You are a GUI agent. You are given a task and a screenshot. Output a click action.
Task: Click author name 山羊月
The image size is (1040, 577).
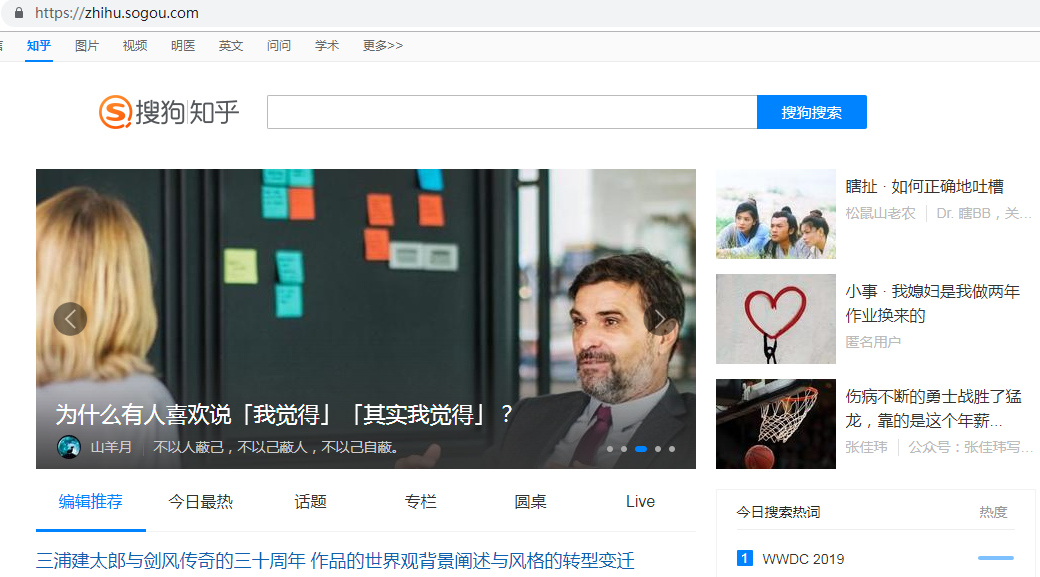click(x=111, y=448)
